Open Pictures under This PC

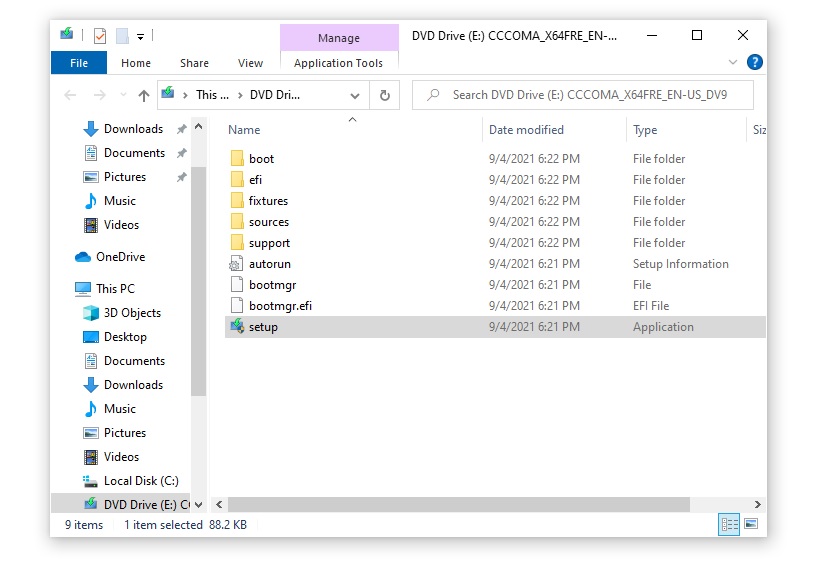point(115,433)
